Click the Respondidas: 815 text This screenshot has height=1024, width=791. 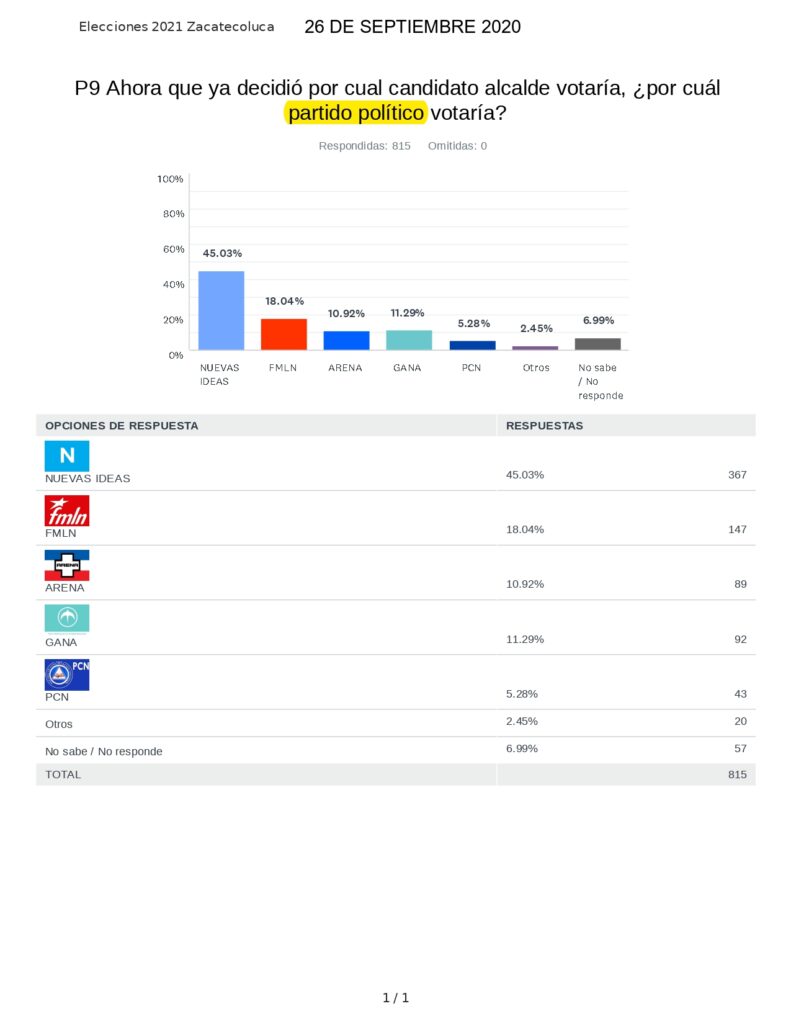click(x=364, y=146)
